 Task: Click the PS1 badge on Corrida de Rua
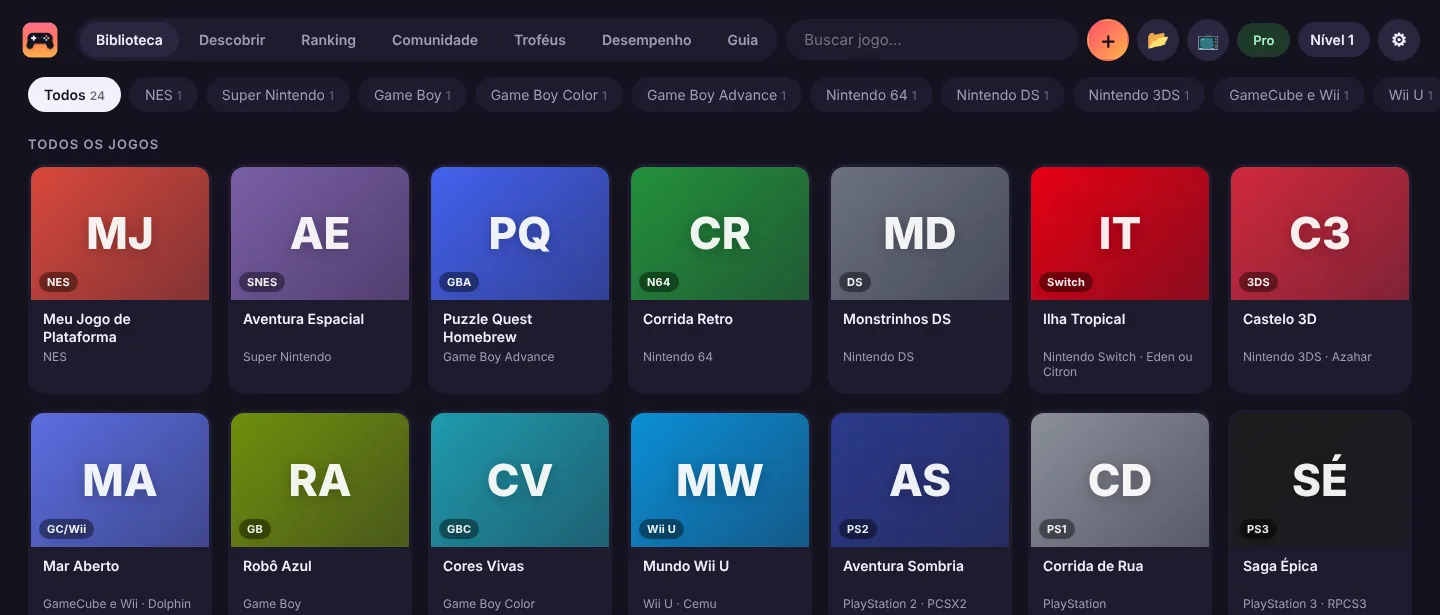coord(1057,529)
